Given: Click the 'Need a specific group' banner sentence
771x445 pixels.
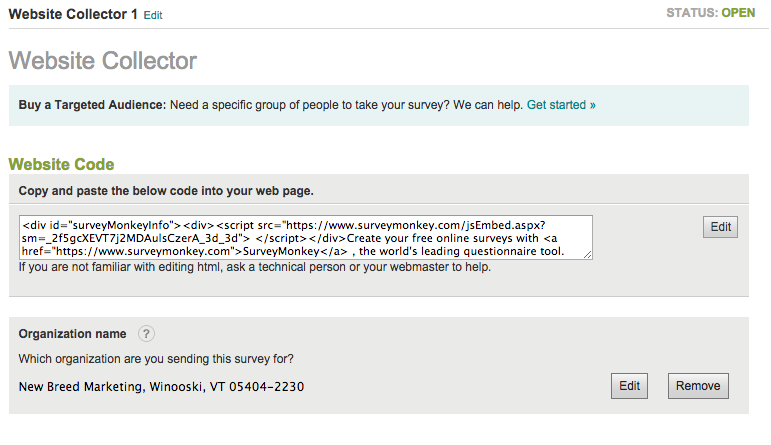Looking at the screenshot, I should (346, 105).
